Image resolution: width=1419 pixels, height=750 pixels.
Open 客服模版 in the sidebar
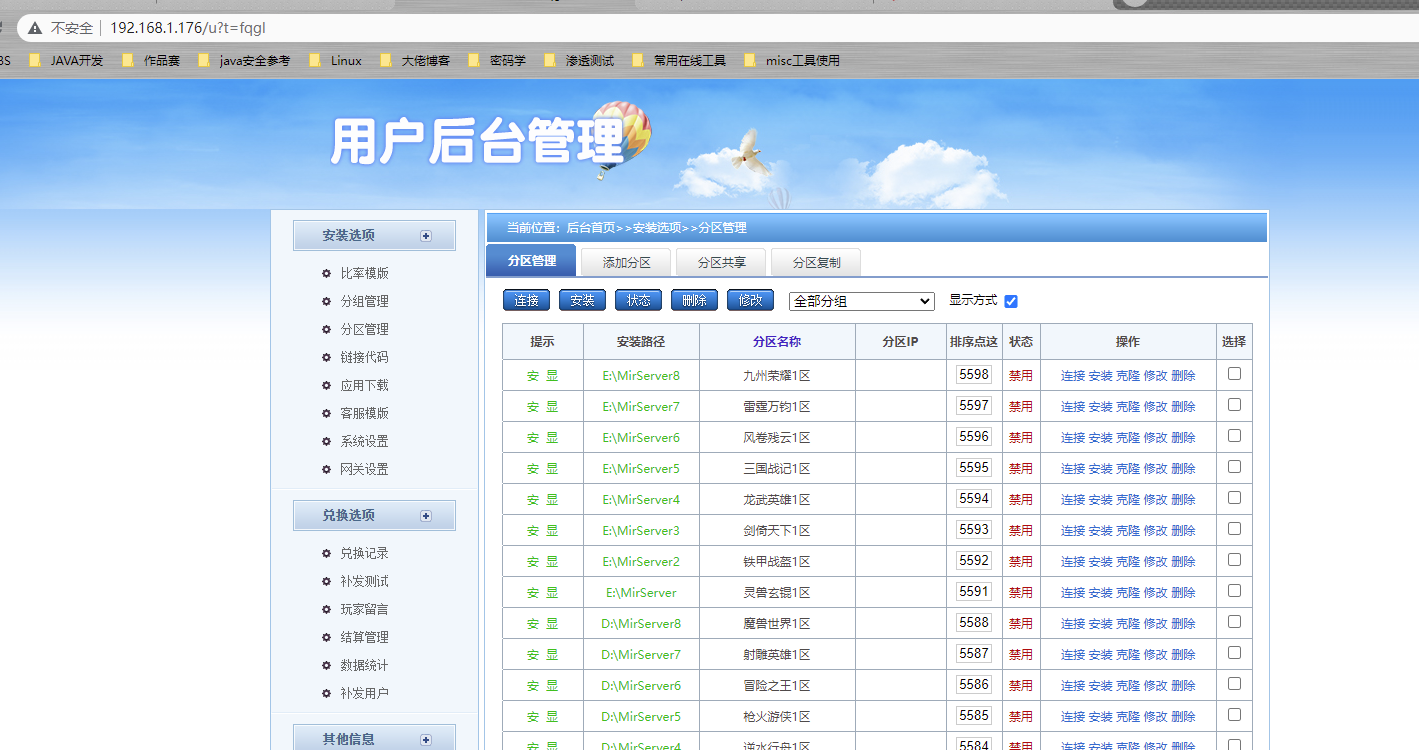(x=364, y=413)
